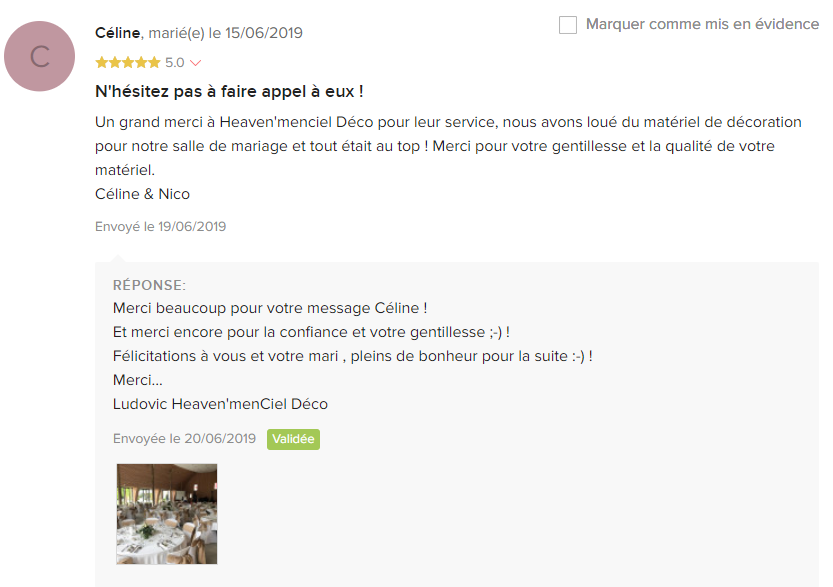Click the review text about Heaven'menciel Déco

pyautogui.click(x=448, y=146)
